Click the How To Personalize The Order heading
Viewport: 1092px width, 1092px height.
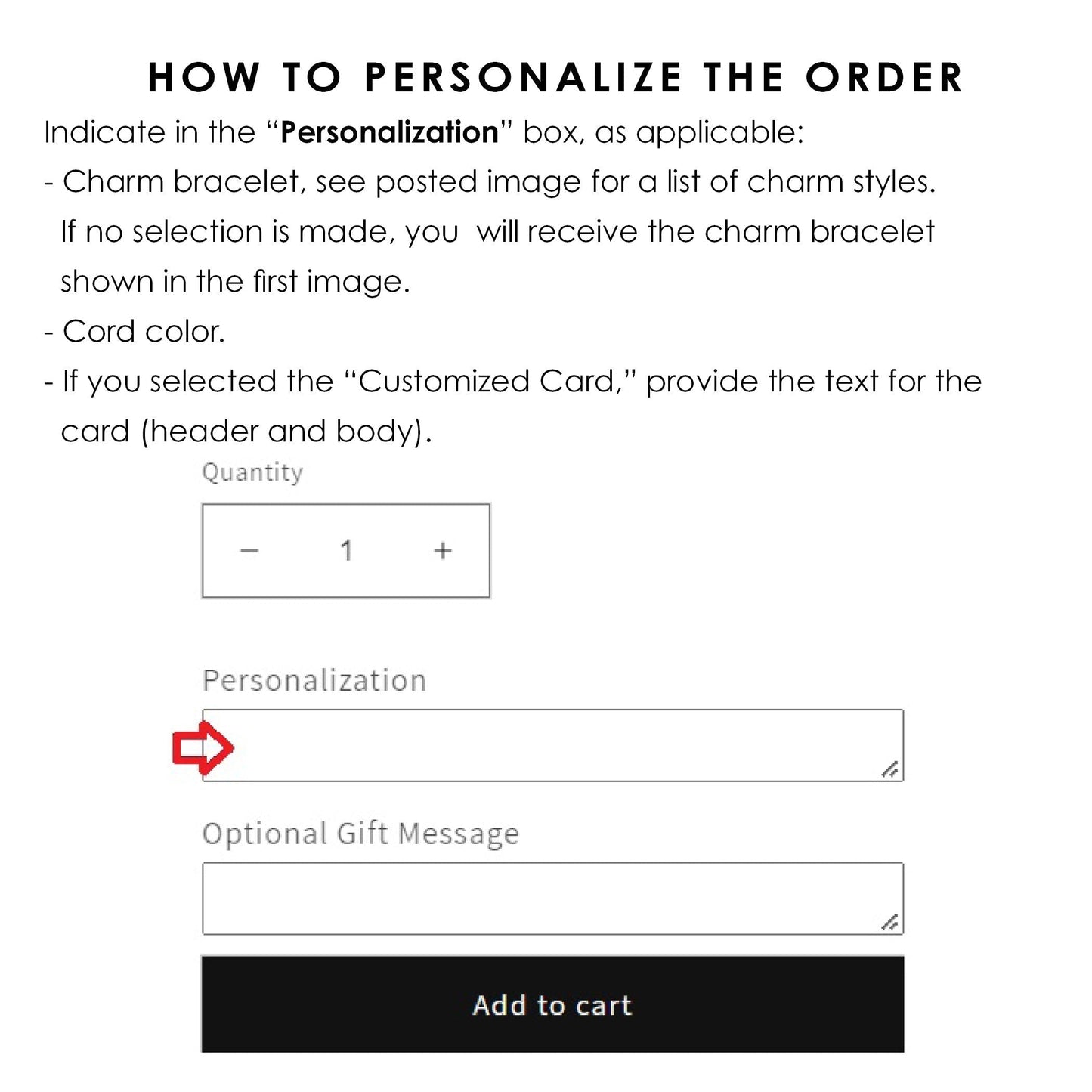pyautogui.click(x=555, y=77)
